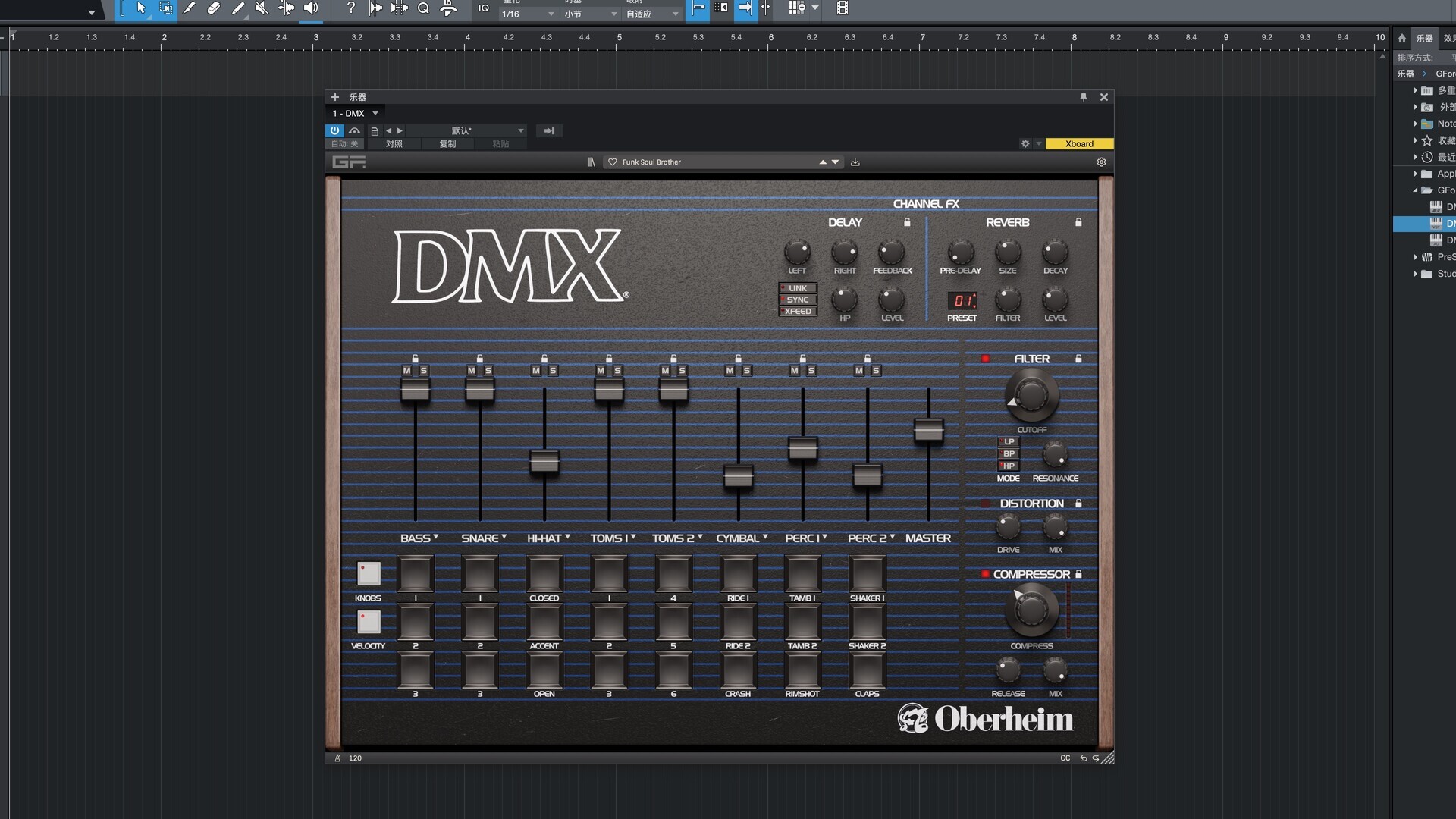The width and height of the screenshot is (1456, 819).
Task: Click the Listen speaker tool
Action: click(x=311, y=8)
